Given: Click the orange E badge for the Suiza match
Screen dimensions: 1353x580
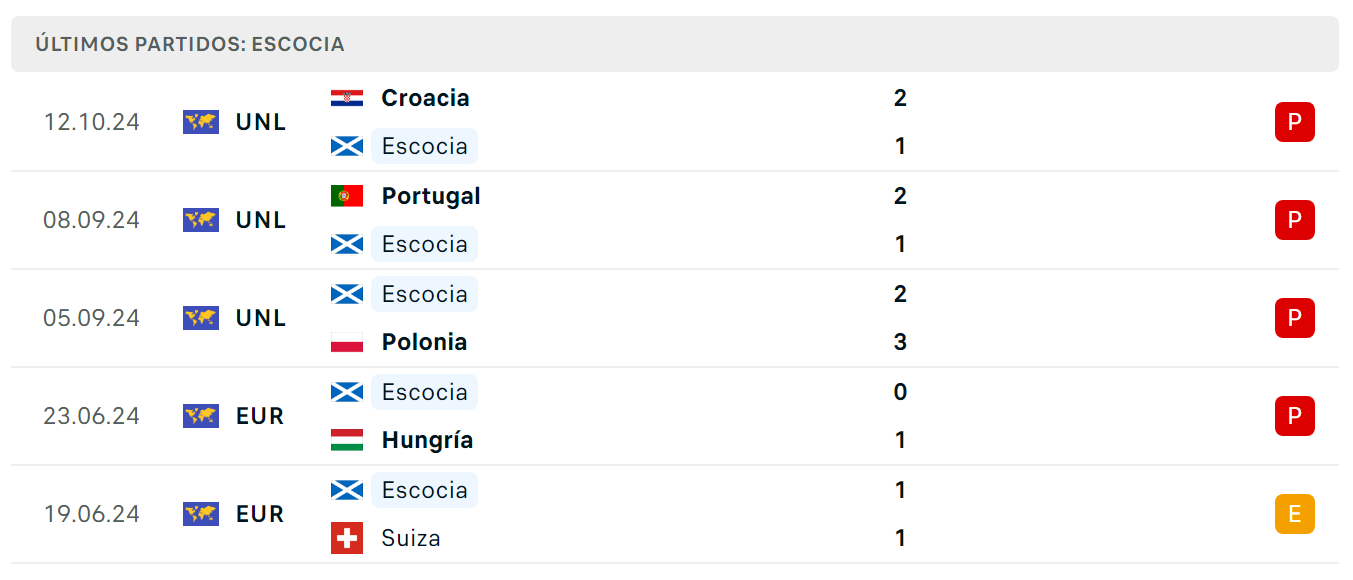Looking at the screenshot, I should (x=1295, y=514).
